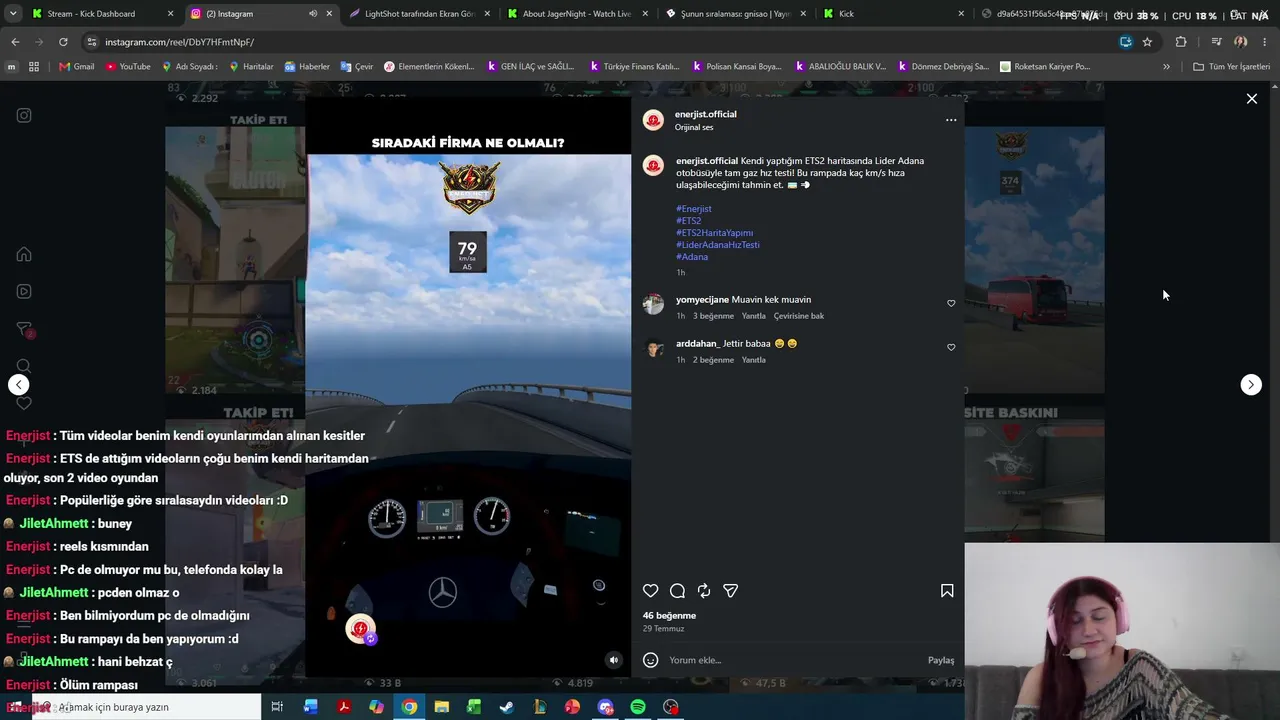The height and width of the screenshot is (720, 1280).
Task: Click the Windows taskbar search box
Action: point(146,707)
